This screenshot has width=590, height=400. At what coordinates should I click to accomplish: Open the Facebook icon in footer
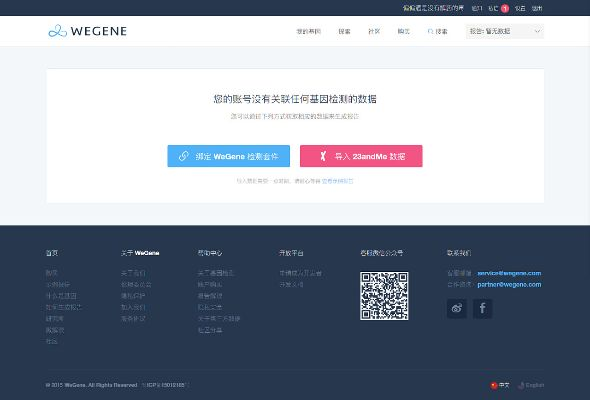coord(482,309)
